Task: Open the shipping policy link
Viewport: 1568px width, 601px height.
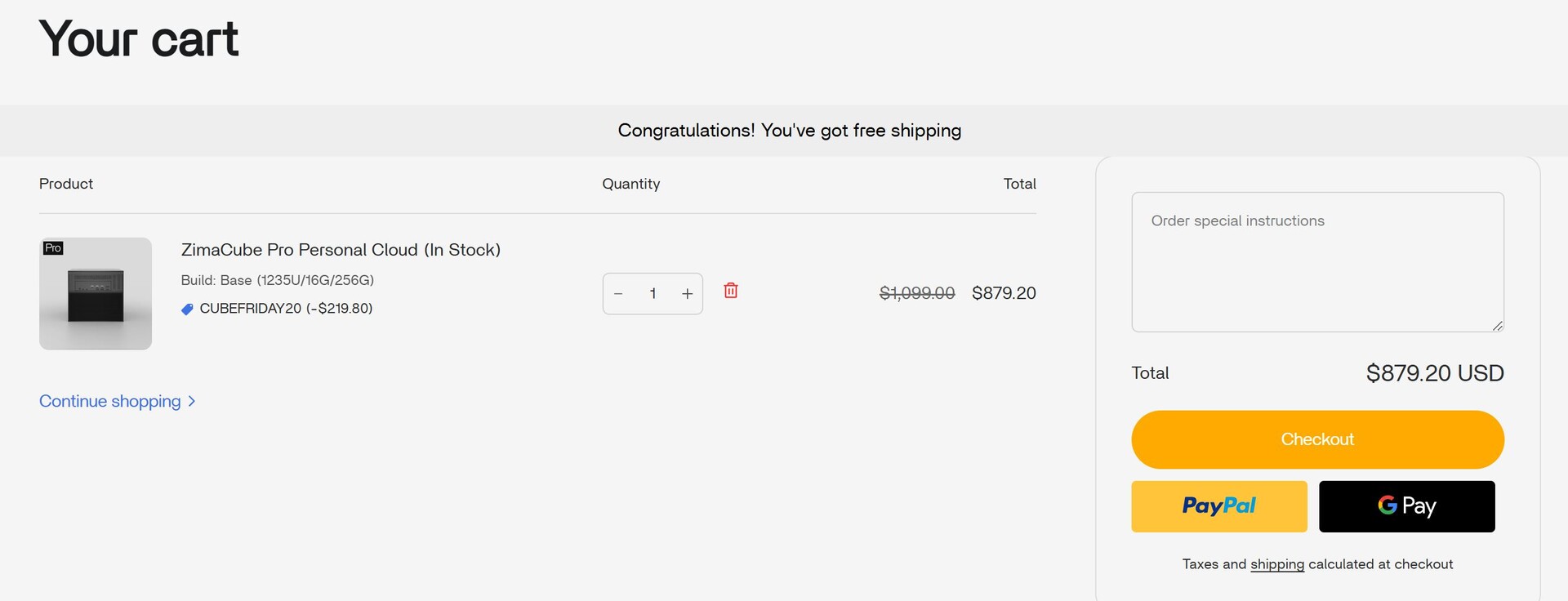Action: [1277, 564]
